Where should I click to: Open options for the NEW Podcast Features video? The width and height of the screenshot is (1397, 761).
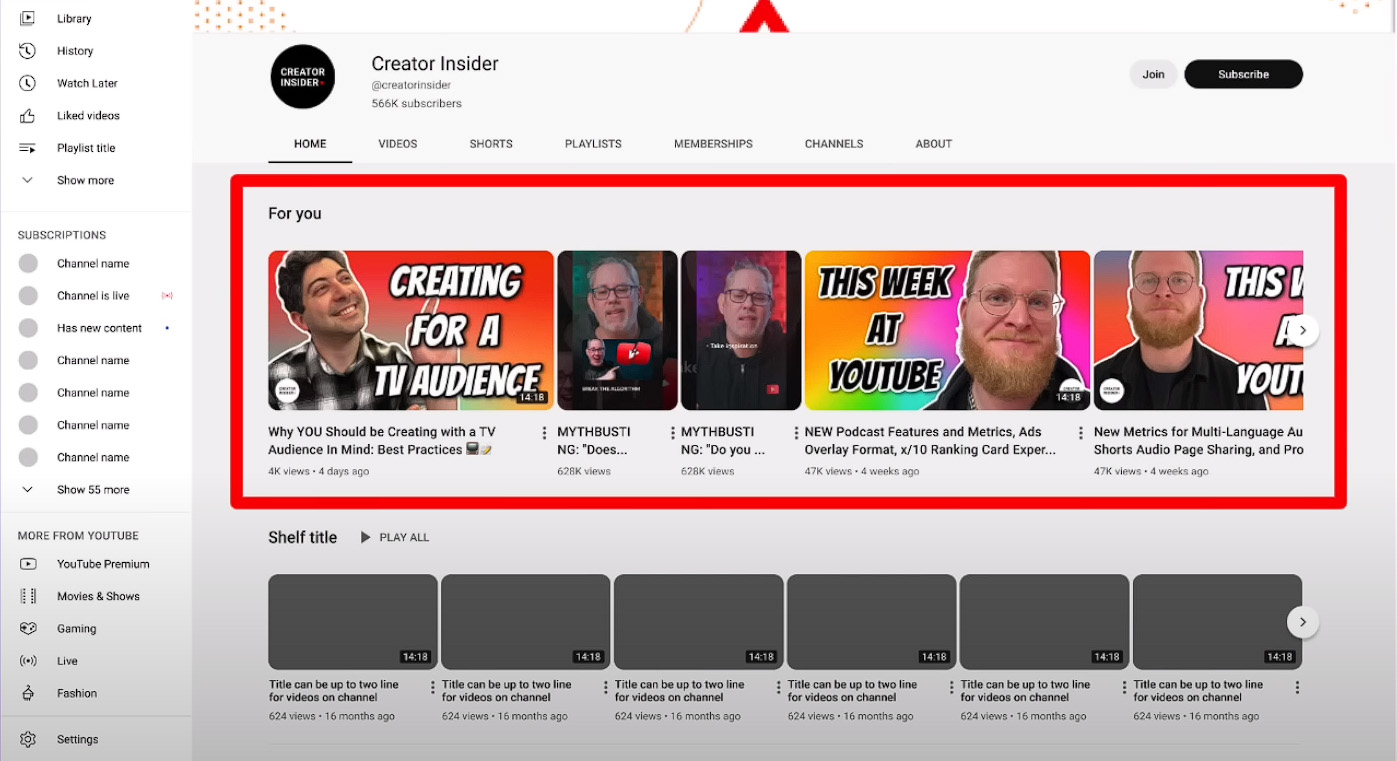tap(1081, 433)
